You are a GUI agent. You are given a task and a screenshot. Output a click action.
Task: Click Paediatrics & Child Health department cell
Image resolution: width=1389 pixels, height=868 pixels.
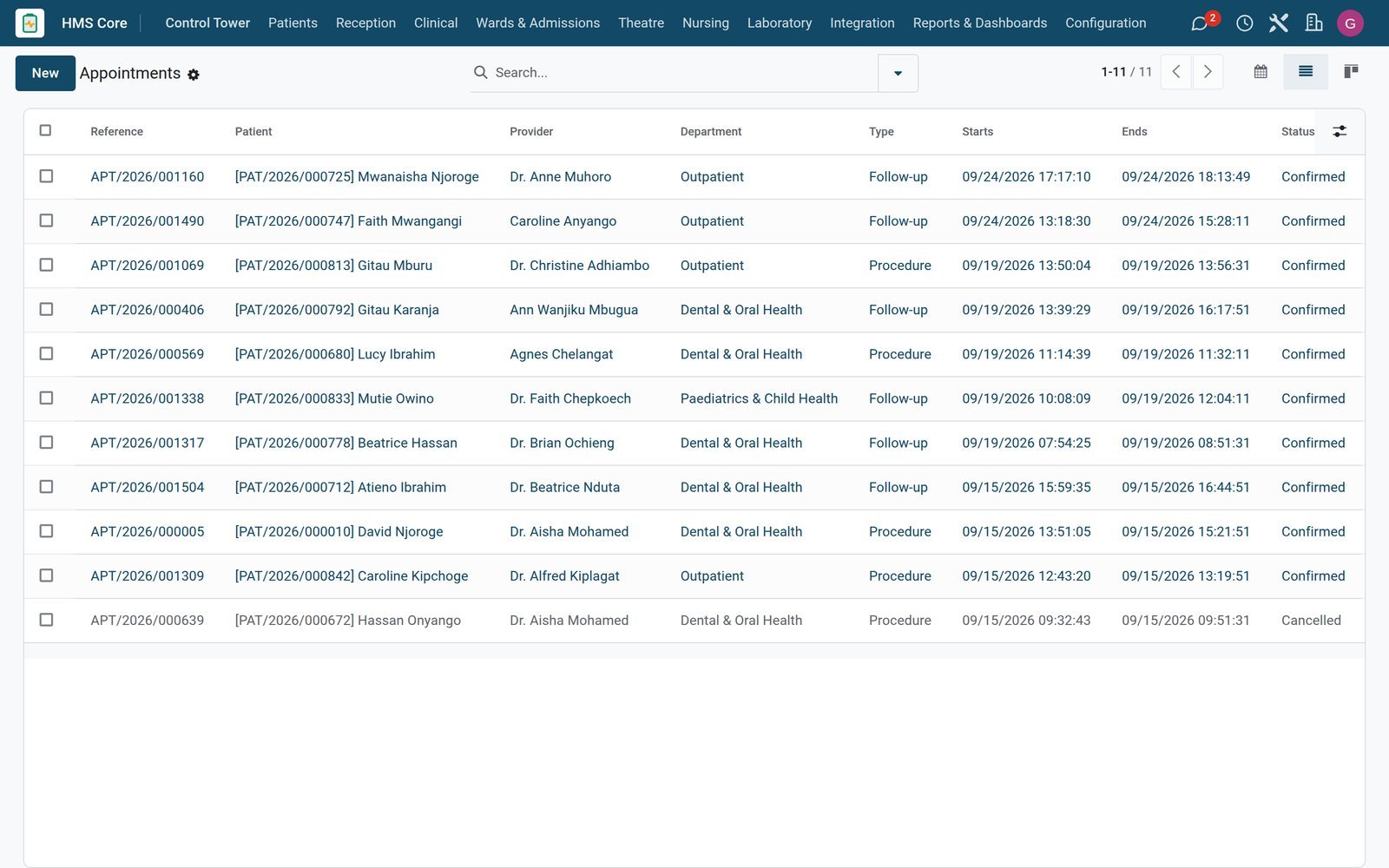pos(759,398)
